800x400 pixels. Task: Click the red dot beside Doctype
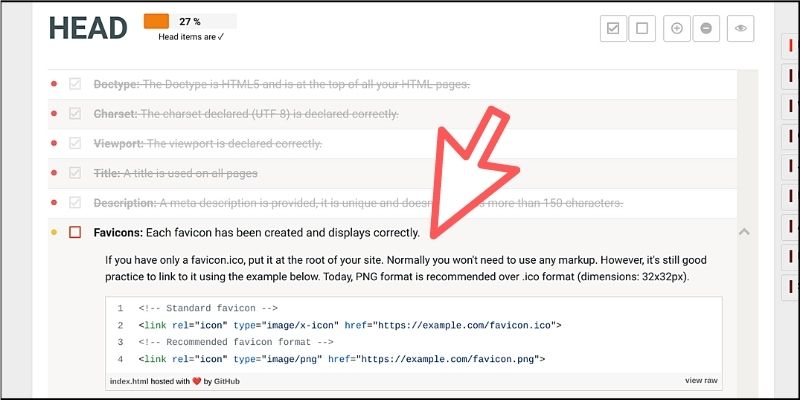pyautogui.click(x=54, y=84)
